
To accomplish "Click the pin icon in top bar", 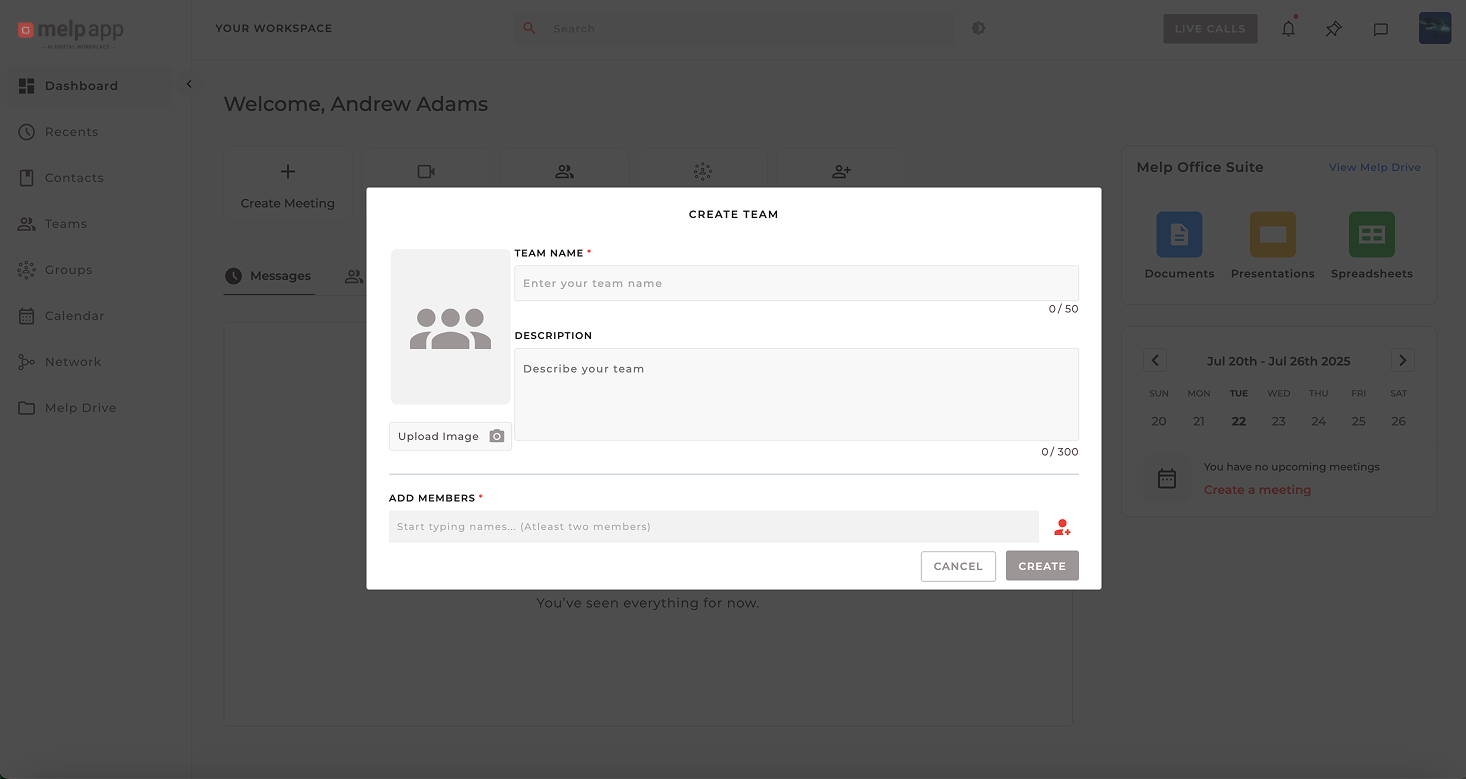I will pos(1334,29).
